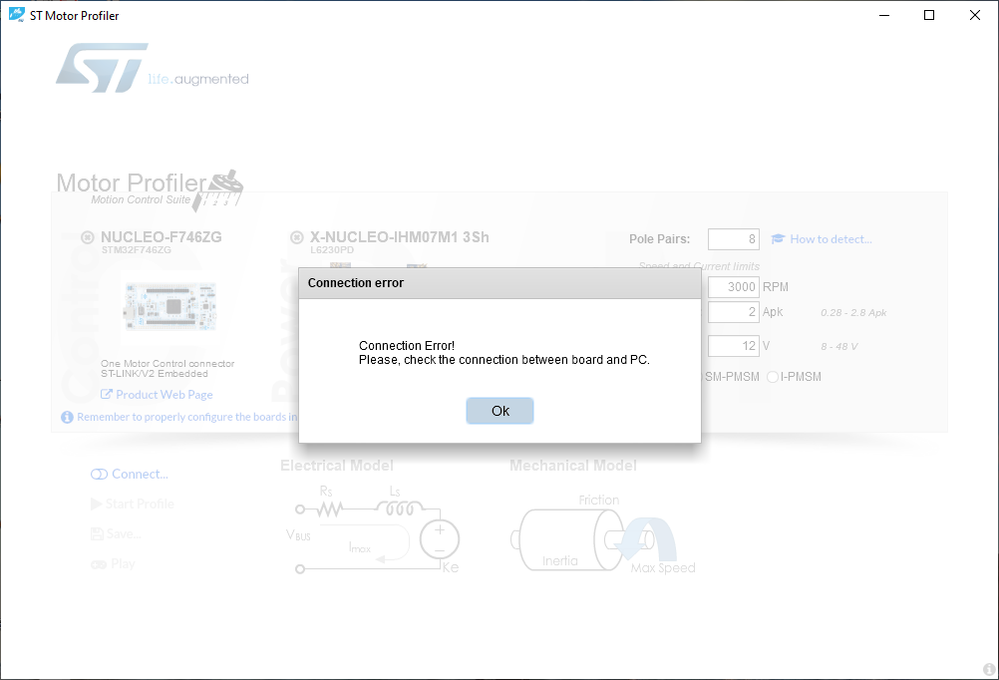Click the Rs resistor symbol

tap(330, 509)
